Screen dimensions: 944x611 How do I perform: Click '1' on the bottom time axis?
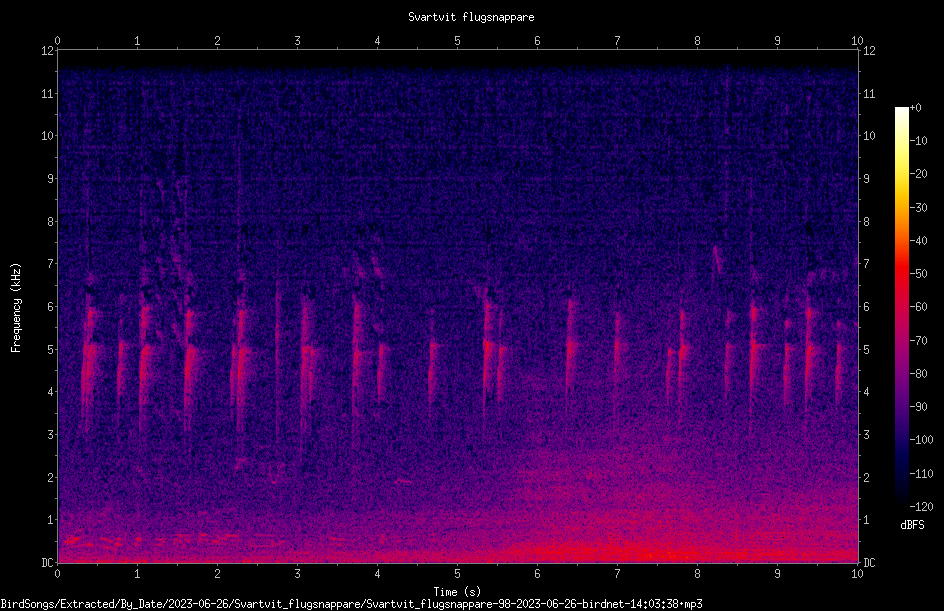coord(137,574)
